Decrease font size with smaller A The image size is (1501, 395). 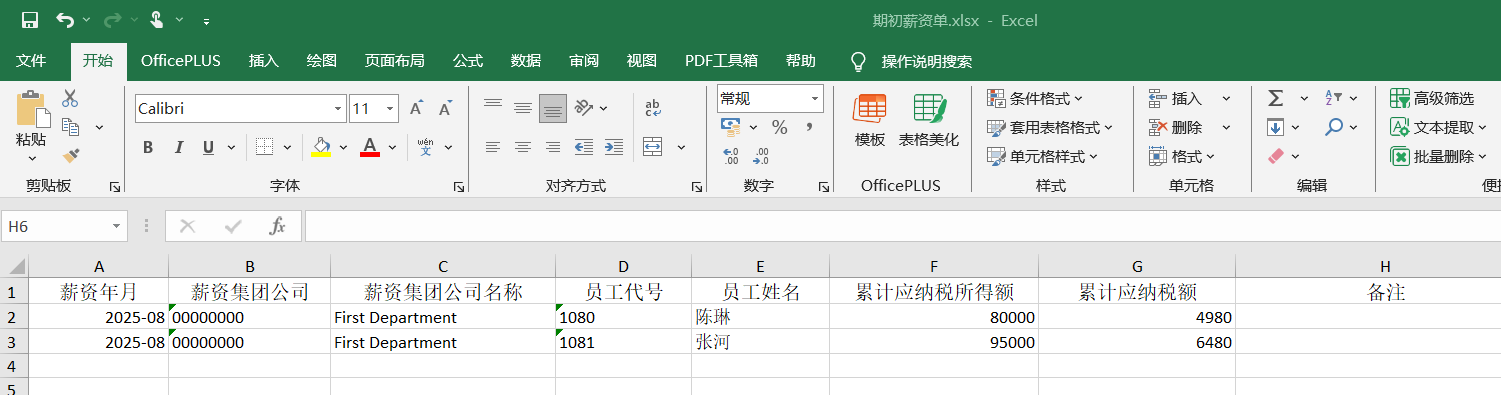(446, 108)
